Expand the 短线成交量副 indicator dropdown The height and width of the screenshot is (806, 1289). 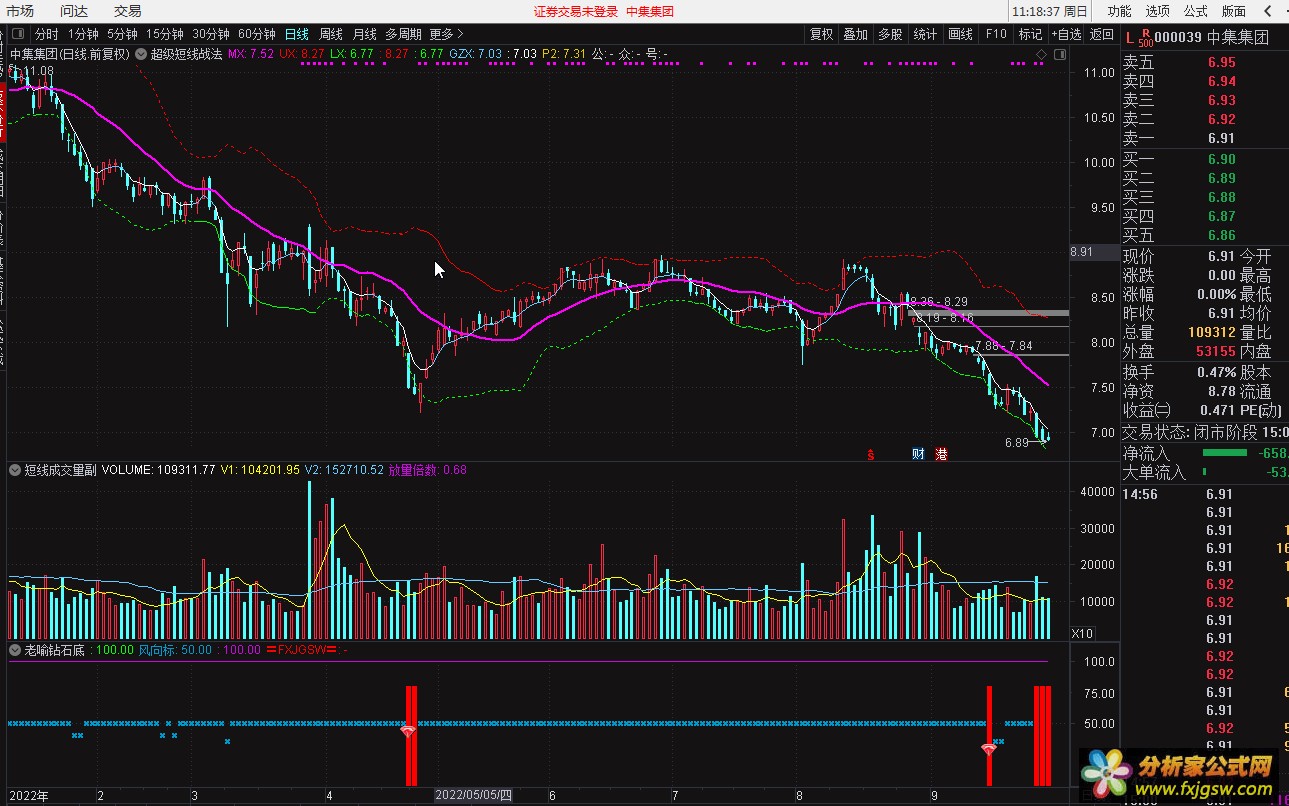coord(15,469)
